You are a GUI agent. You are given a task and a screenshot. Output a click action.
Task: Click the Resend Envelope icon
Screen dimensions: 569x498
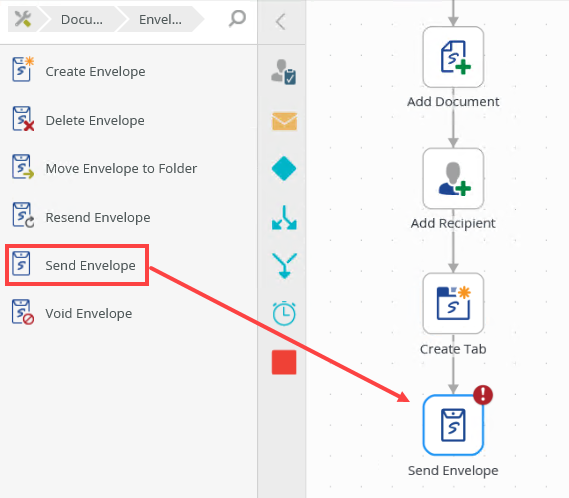click(x=22, y=215)
